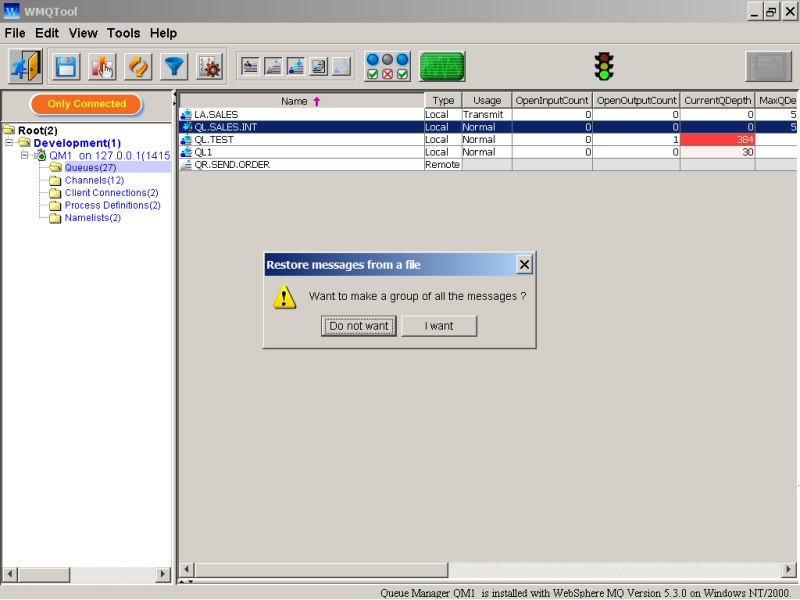The height and width of the screenshot is (600, 800).
Task: Click the status lights with checkmarks icon
Action: pyautogui.click(x=387, y=67)
